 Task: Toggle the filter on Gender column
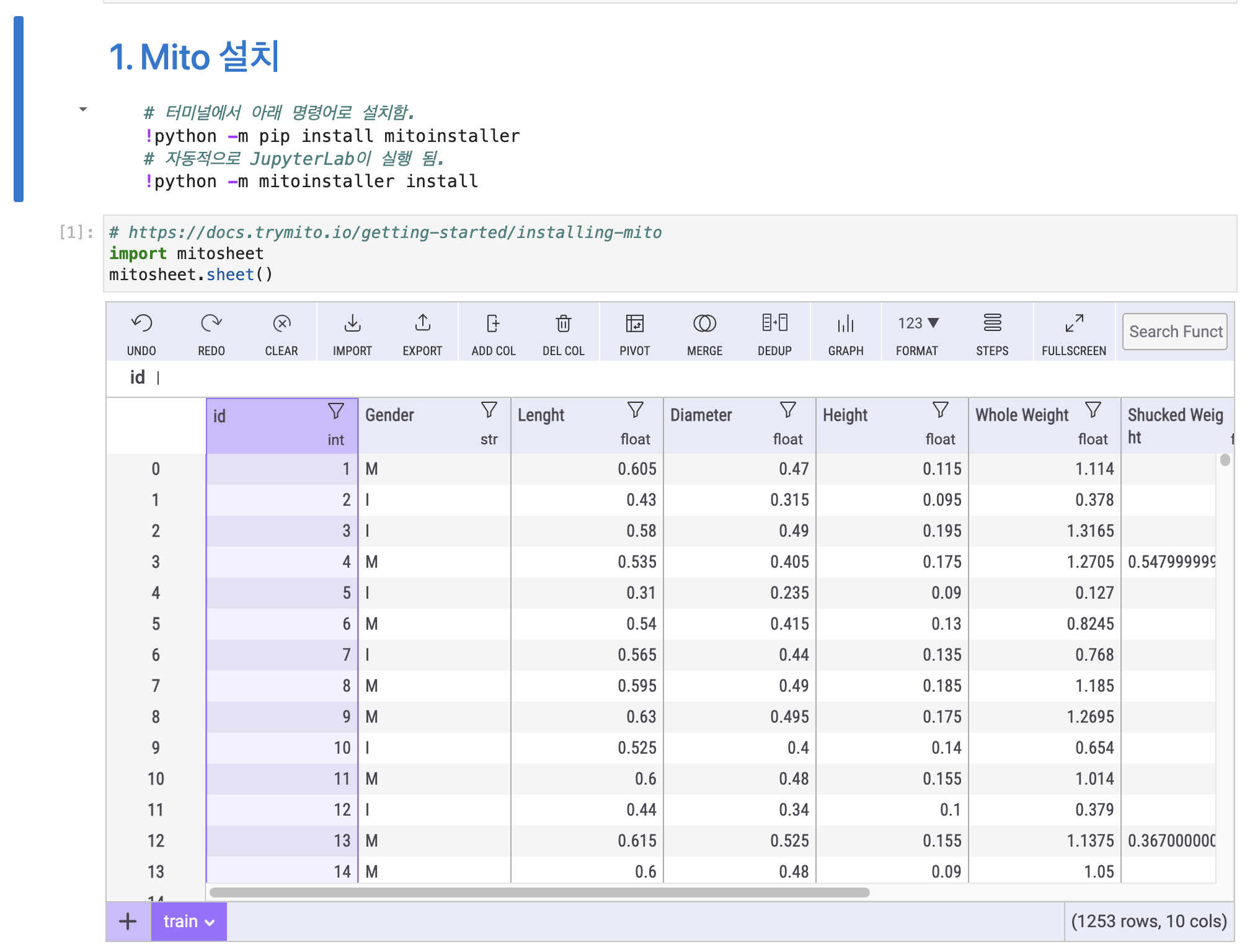[489, 410]
